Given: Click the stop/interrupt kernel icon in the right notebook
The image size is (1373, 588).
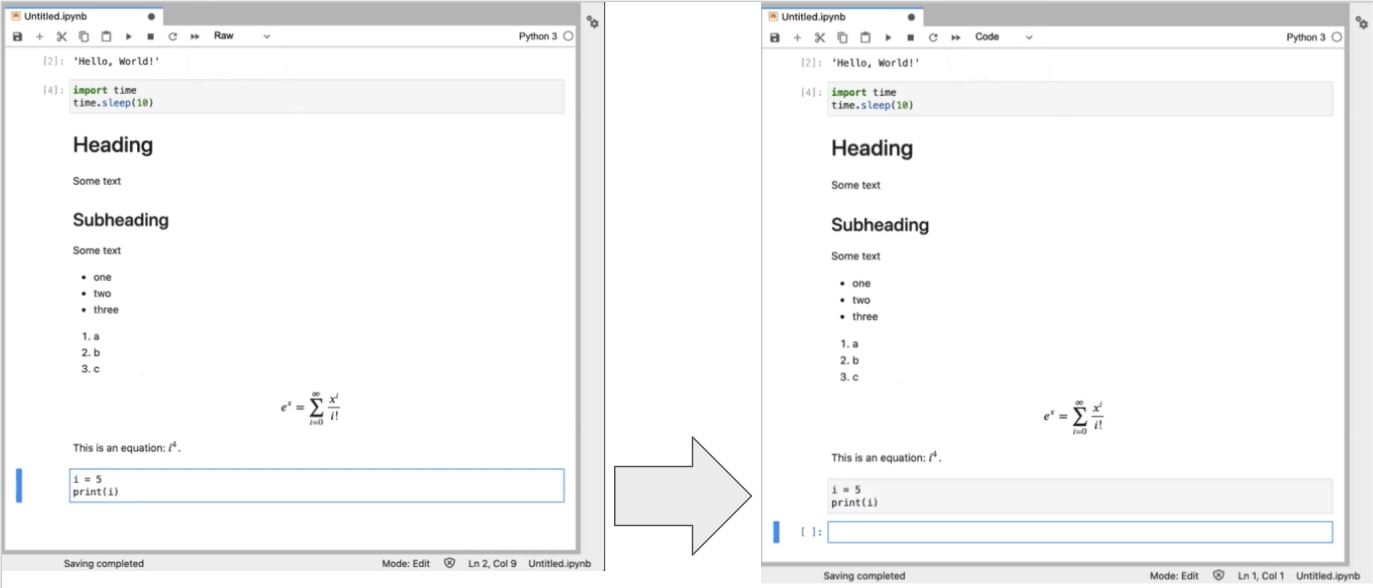Looking at the screenshot, I should (x=910, y=37).
